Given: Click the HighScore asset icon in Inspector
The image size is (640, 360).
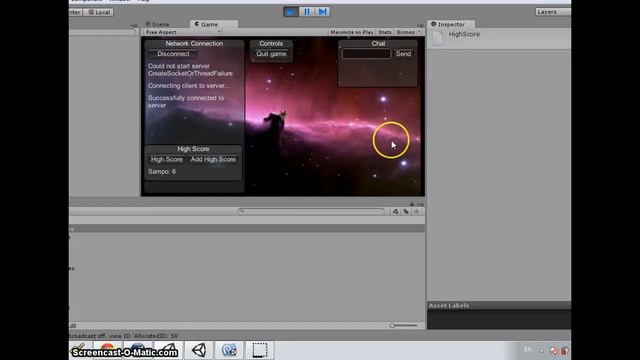Looking at the screenshot, I should [437, 38].
